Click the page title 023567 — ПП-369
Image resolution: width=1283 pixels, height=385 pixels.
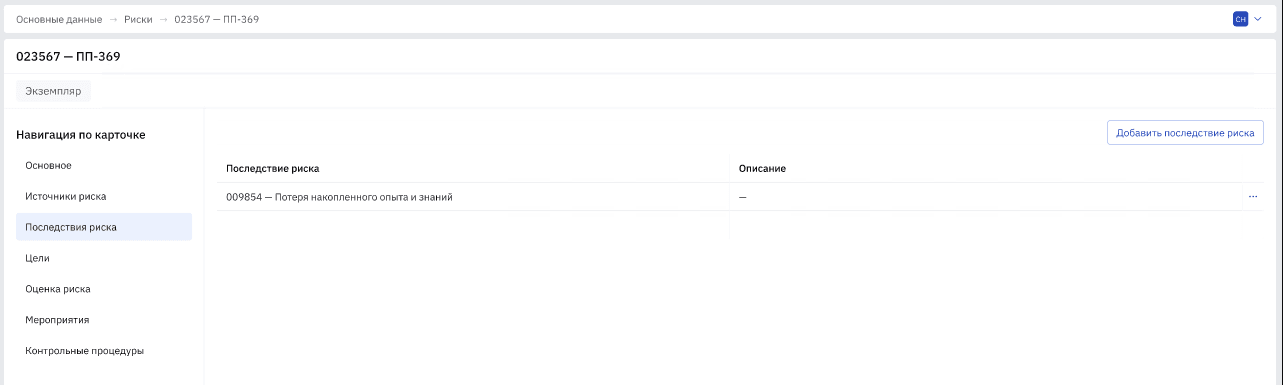coord(68,57)
